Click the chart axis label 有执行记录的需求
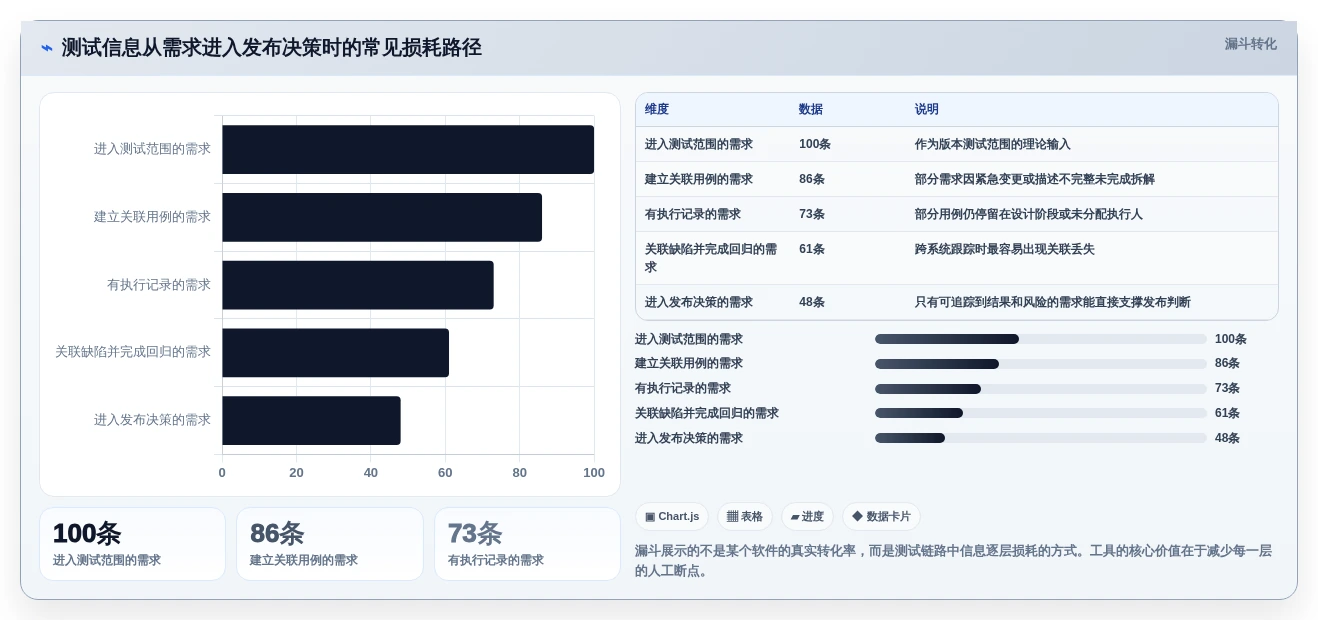 click(159, 285)
